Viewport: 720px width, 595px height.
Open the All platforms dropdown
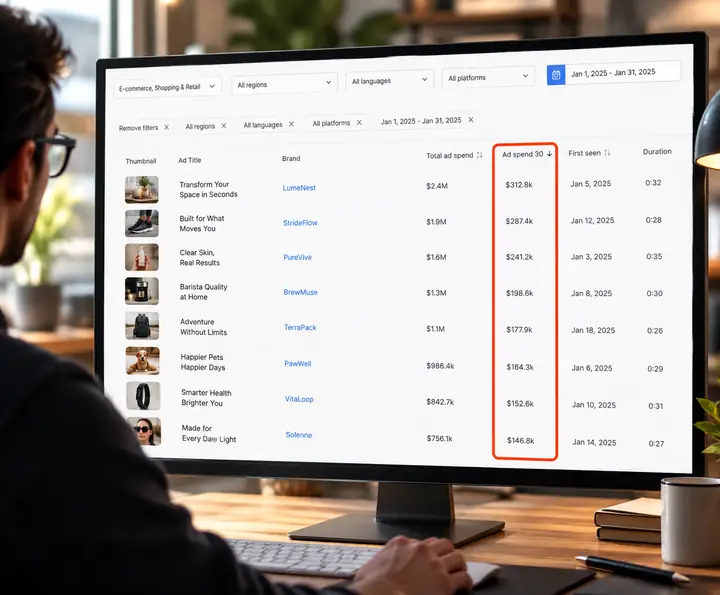(x=488, y=77)
